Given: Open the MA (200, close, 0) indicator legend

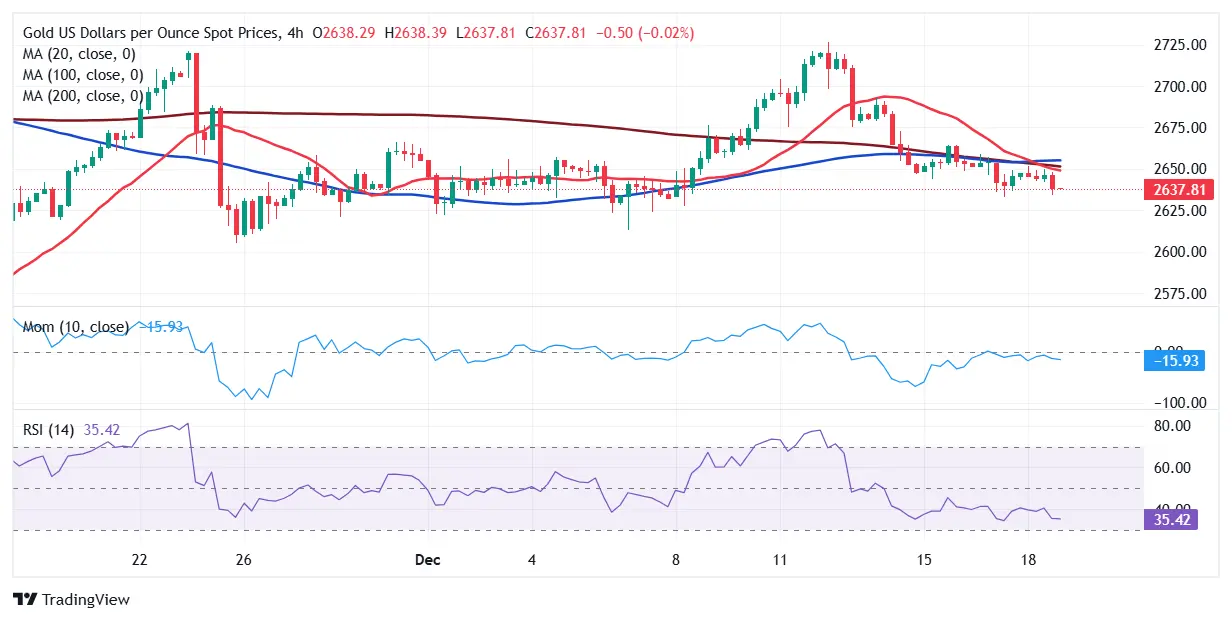Looking at the screenshot, I should pos(83,96).
